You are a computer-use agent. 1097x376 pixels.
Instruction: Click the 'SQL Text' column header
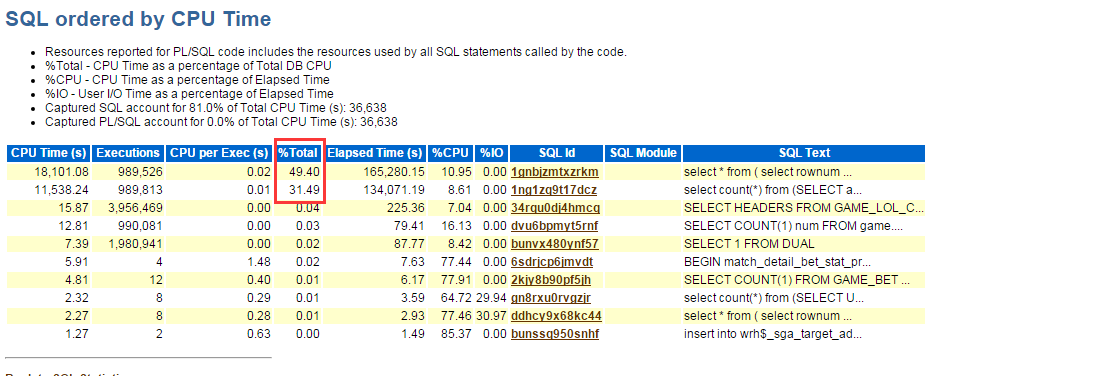pos(804,153)
